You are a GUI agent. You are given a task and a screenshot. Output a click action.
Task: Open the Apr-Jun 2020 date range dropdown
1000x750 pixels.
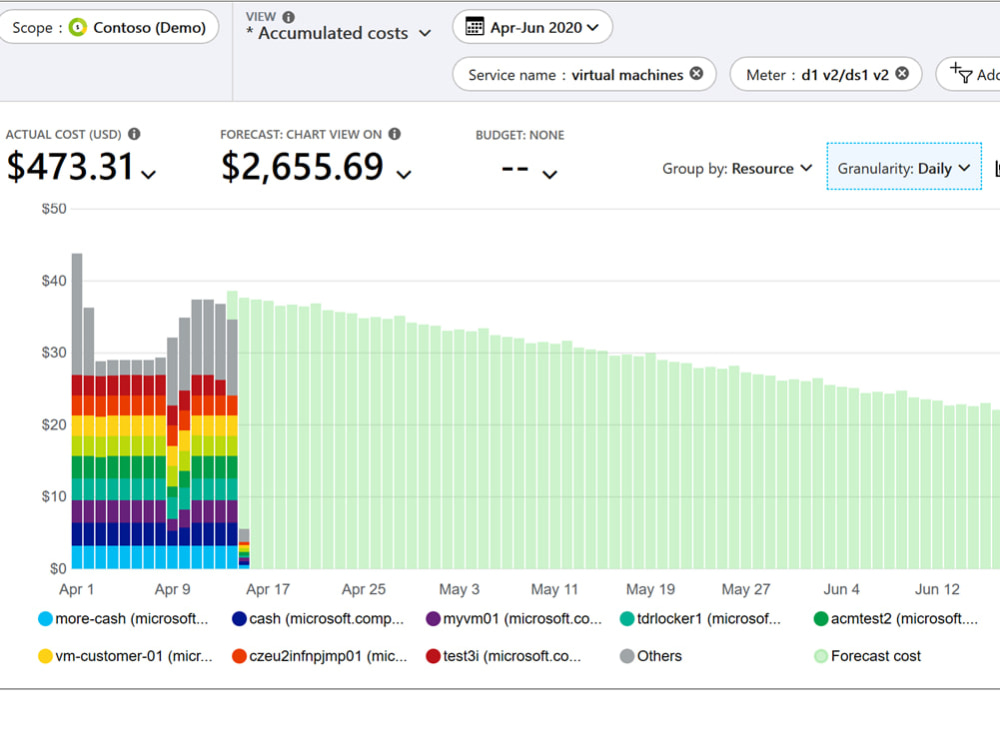(532, 27)
